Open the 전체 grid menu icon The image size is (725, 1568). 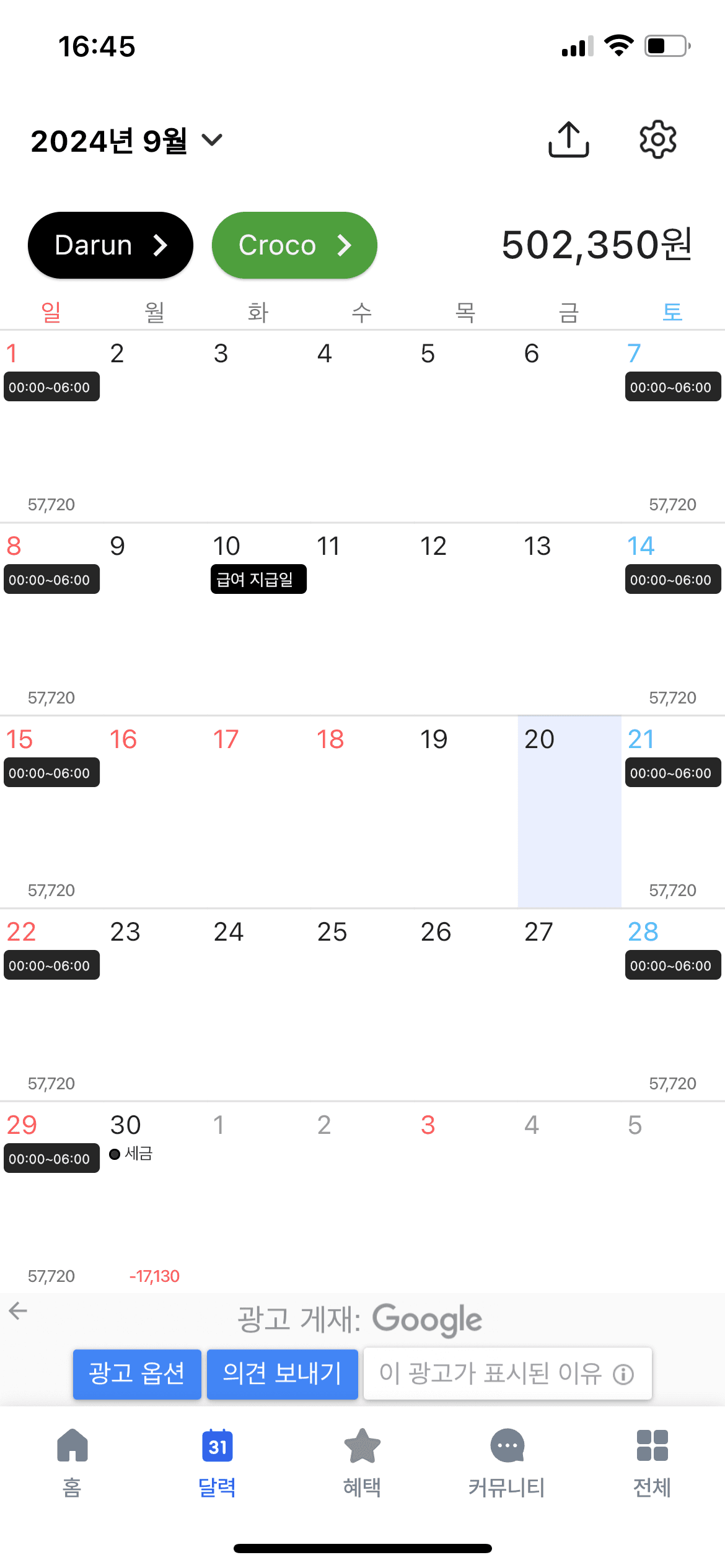click(652, 1446)
